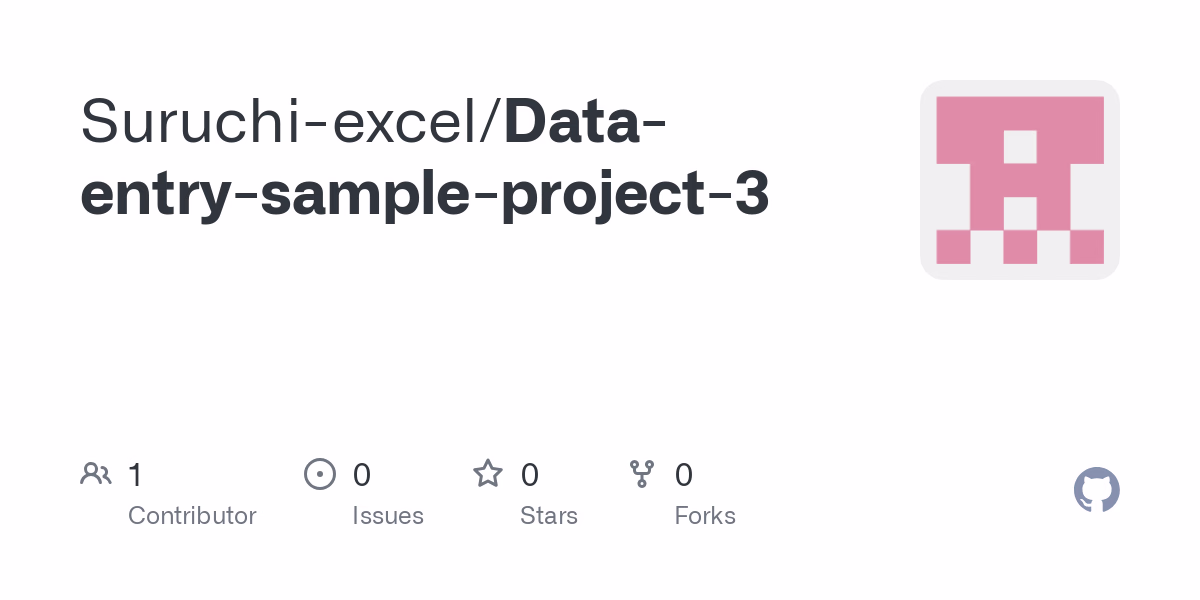Click the bottom-right pink square of the identicon
The image size is (1200, 600).
[1087, 247]
